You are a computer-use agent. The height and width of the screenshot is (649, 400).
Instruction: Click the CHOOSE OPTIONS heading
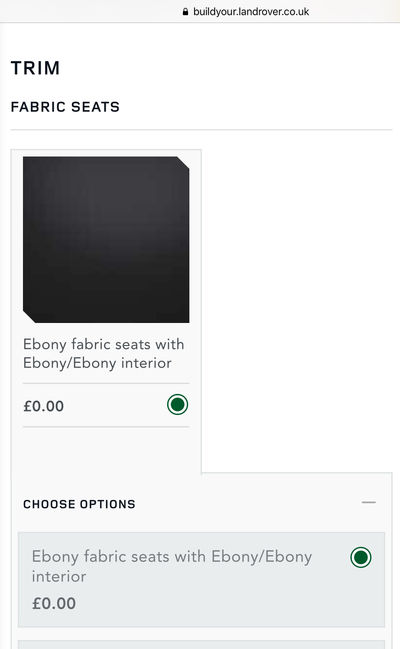[79, 504]
